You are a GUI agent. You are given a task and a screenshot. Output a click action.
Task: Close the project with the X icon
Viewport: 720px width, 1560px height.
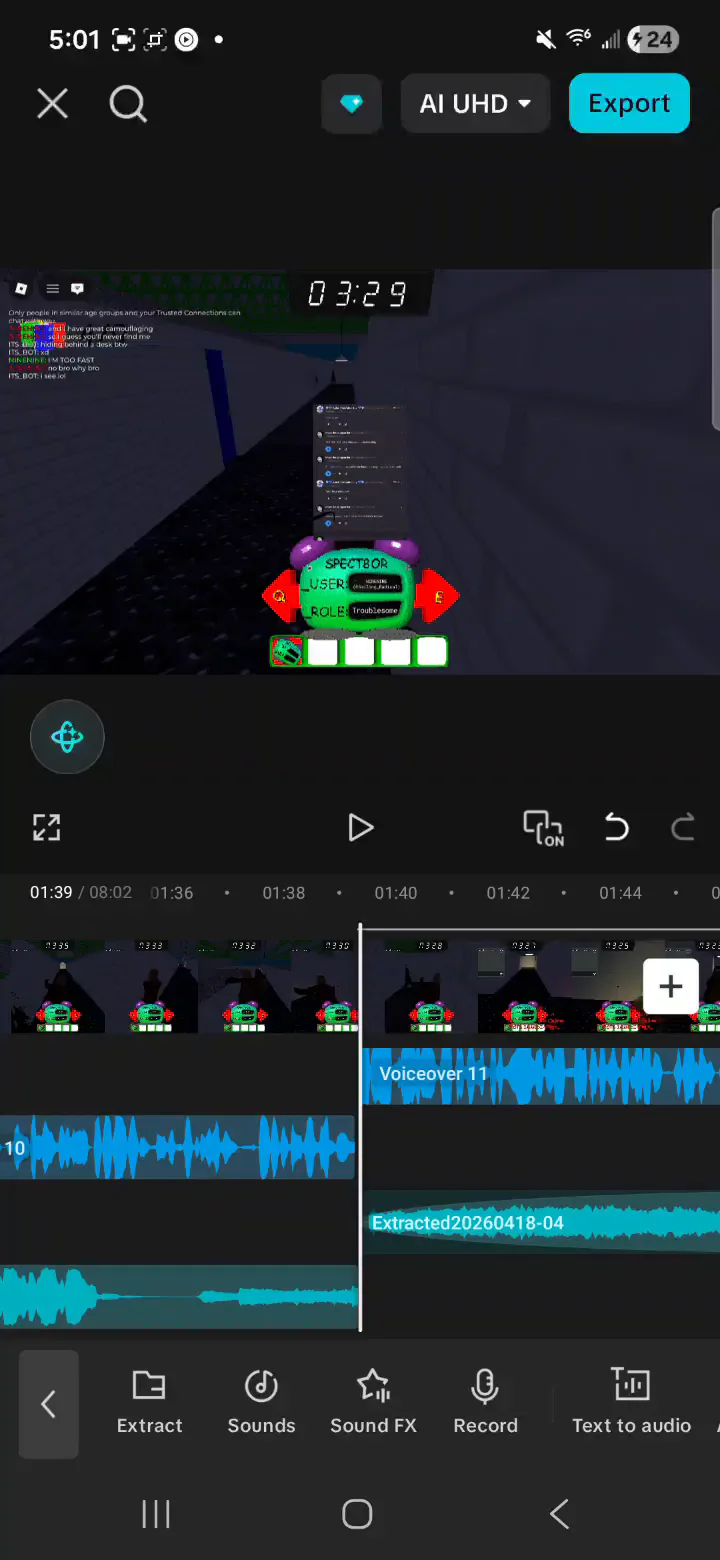(x=52, y=104)
